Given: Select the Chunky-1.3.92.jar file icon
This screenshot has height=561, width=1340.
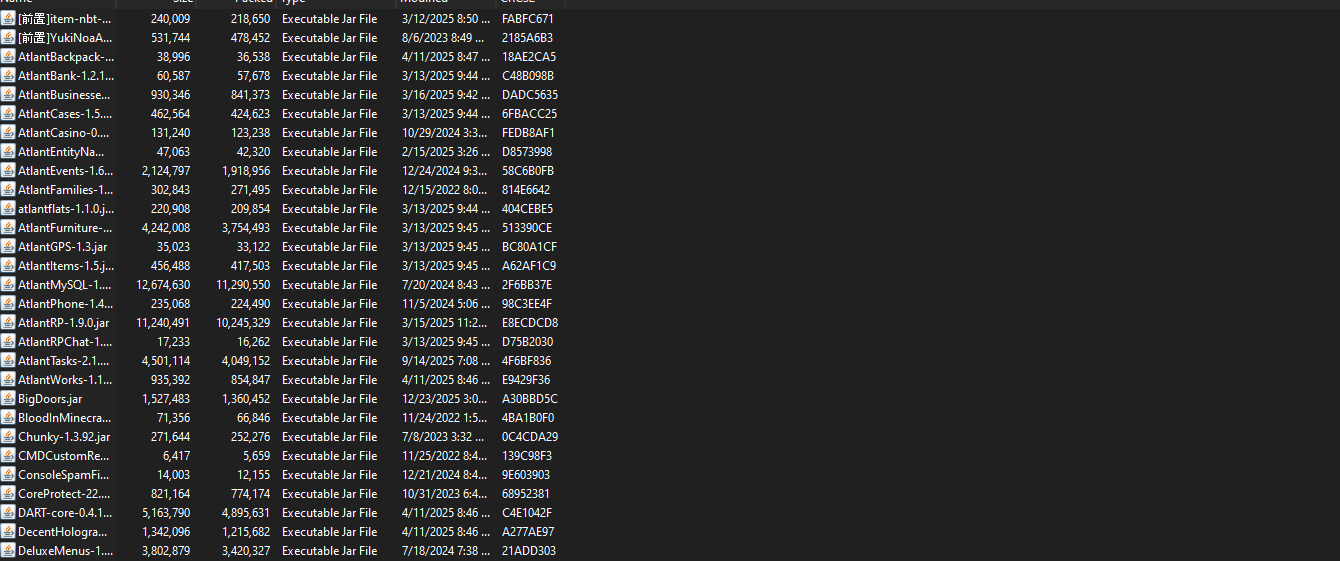Looking at the screenshot, I should [8, 437].
